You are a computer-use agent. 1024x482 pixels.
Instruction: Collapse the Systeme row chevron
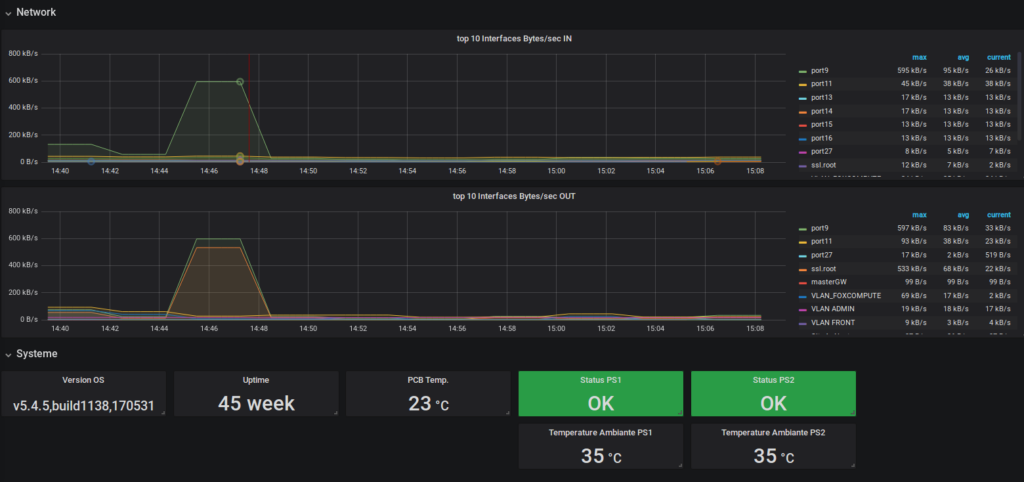click(x=8, y=354)
